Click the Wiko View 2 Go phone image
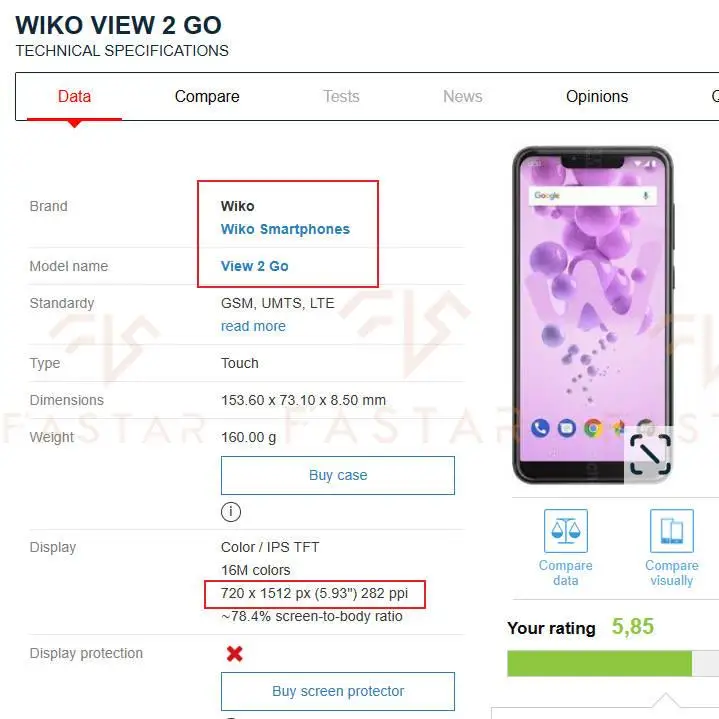 pos(592,315)
